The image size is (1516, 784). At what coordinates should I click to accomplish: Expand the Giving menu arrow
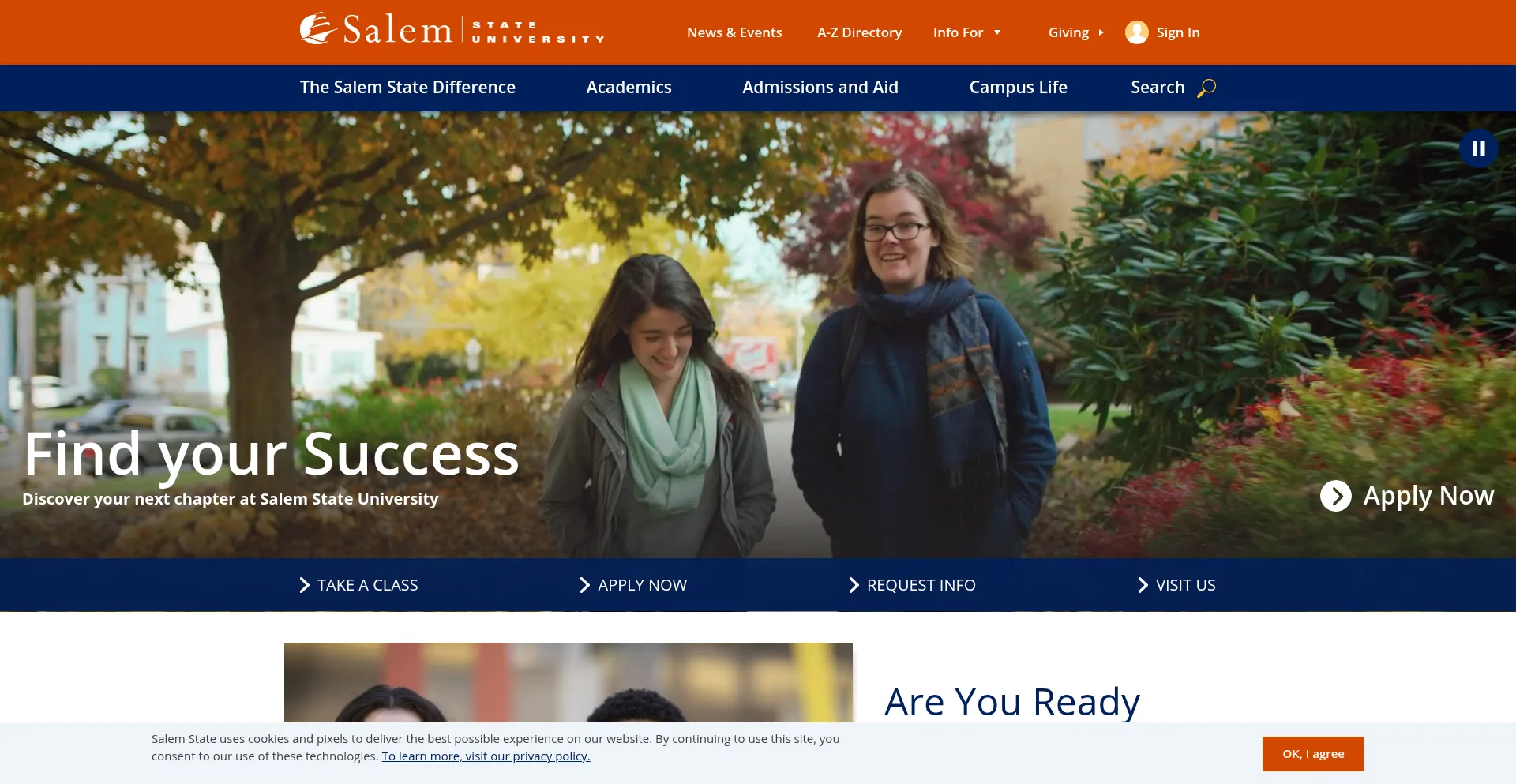point(1101,32)
